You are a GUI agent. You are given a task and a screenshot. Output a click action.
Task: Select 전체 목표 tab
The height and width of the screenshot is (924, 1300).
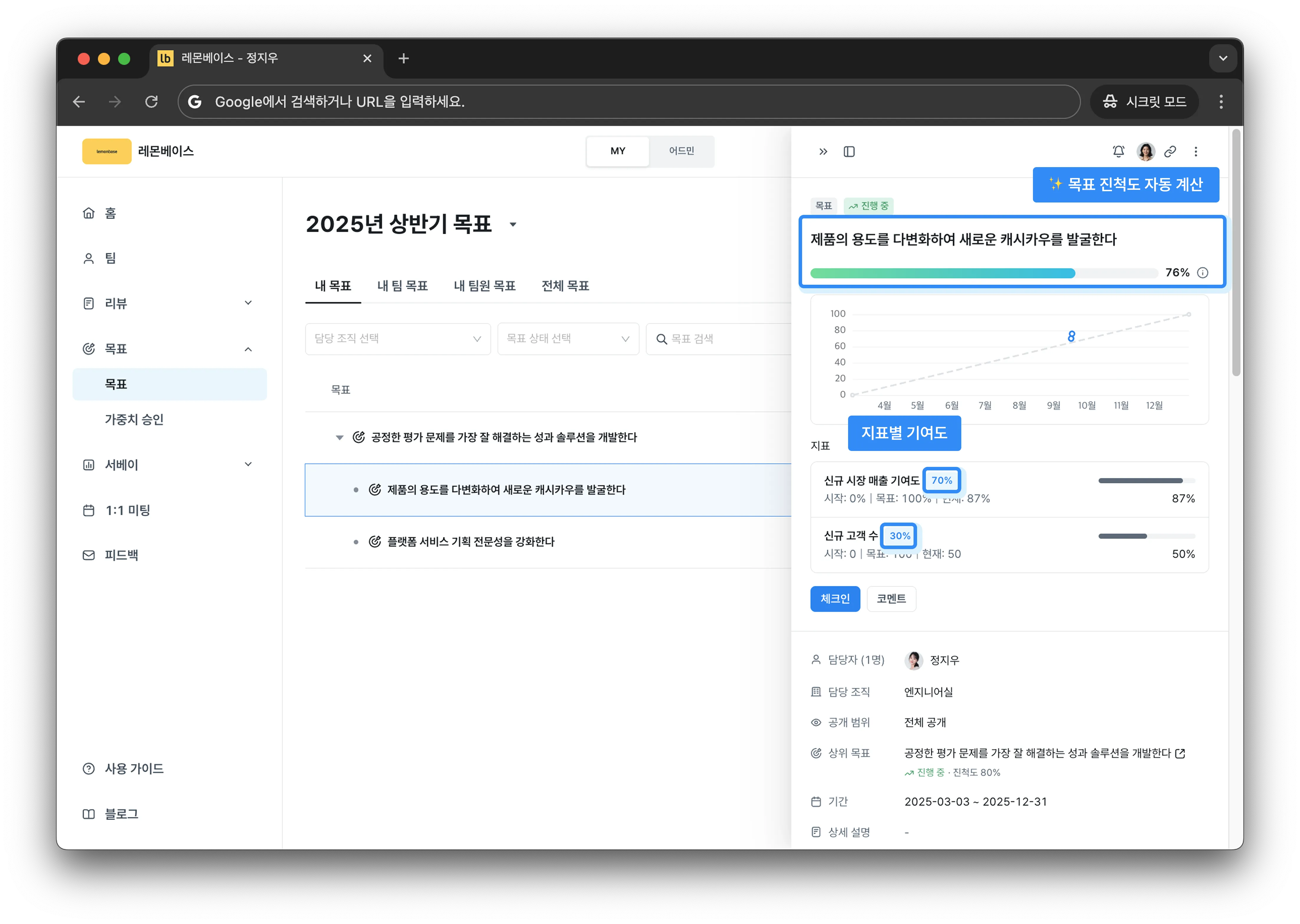565,286
